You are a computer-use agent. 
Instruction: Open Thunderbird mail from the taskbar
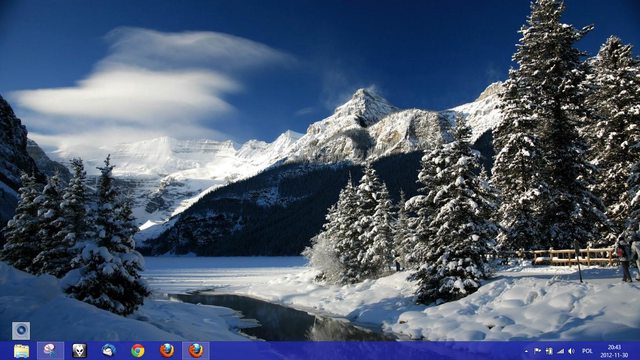[x=109, y=351]
